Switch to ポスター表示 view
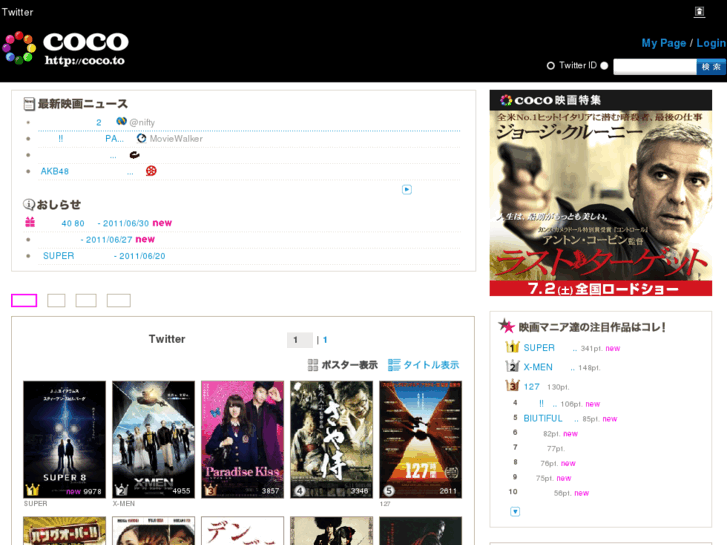Image resolution: width=727 pixels, height=545 pixels. click(343, 365)
